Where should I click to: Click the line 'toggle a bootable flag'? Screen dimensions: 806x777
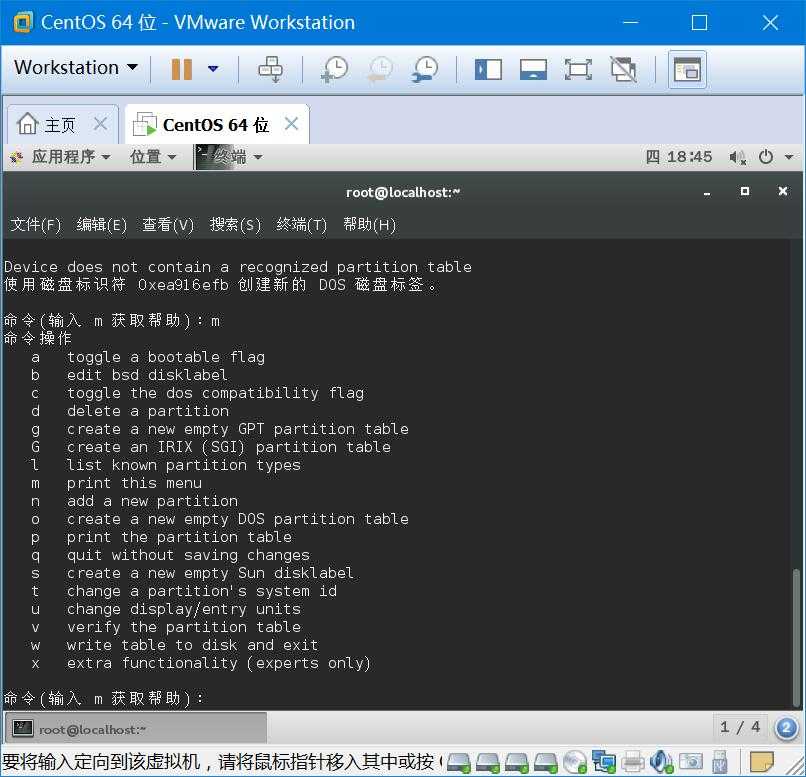(x=166, y=357)
